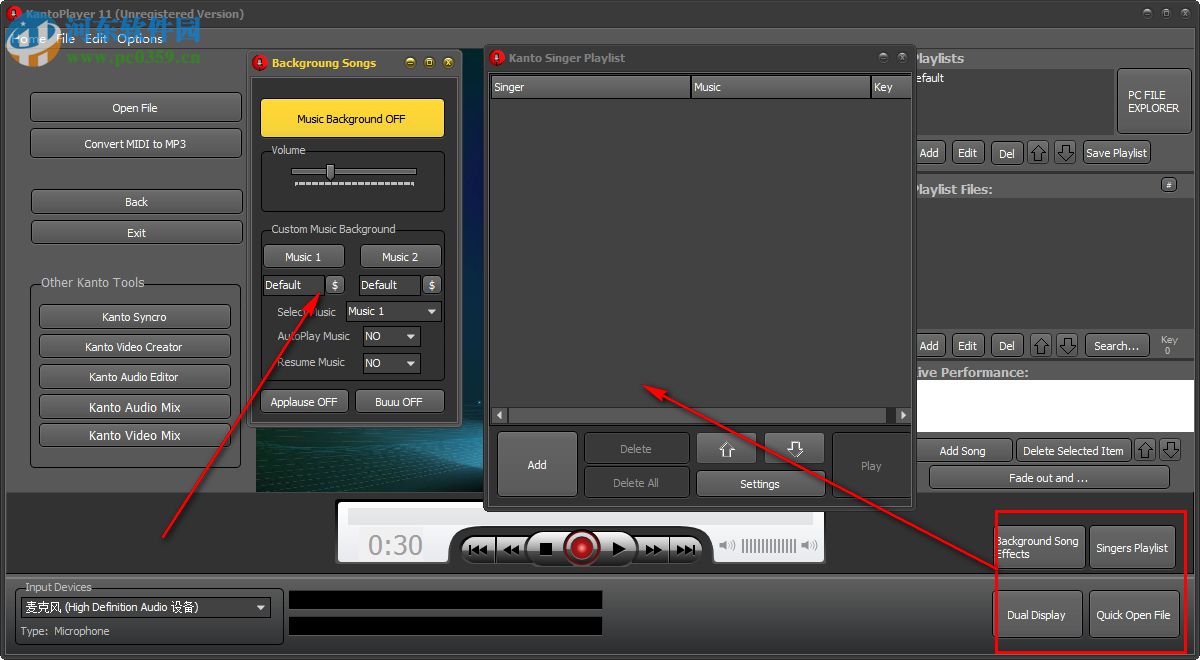1200x660 pixels.
Task: Start recording with the red button
Action: tap(581, 548)
